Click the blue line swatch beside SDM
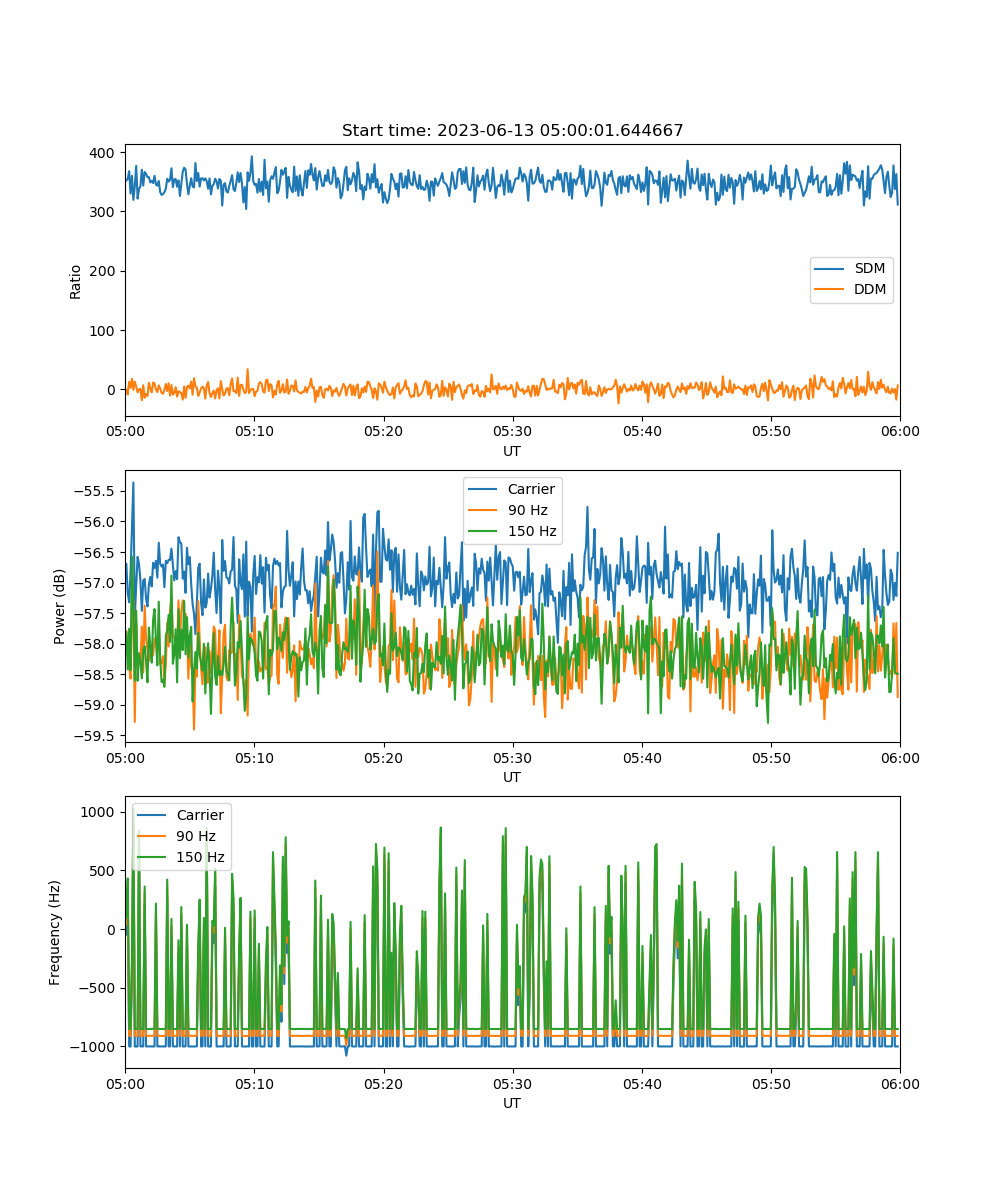The image size is (1000, 1200). (830, 269)
